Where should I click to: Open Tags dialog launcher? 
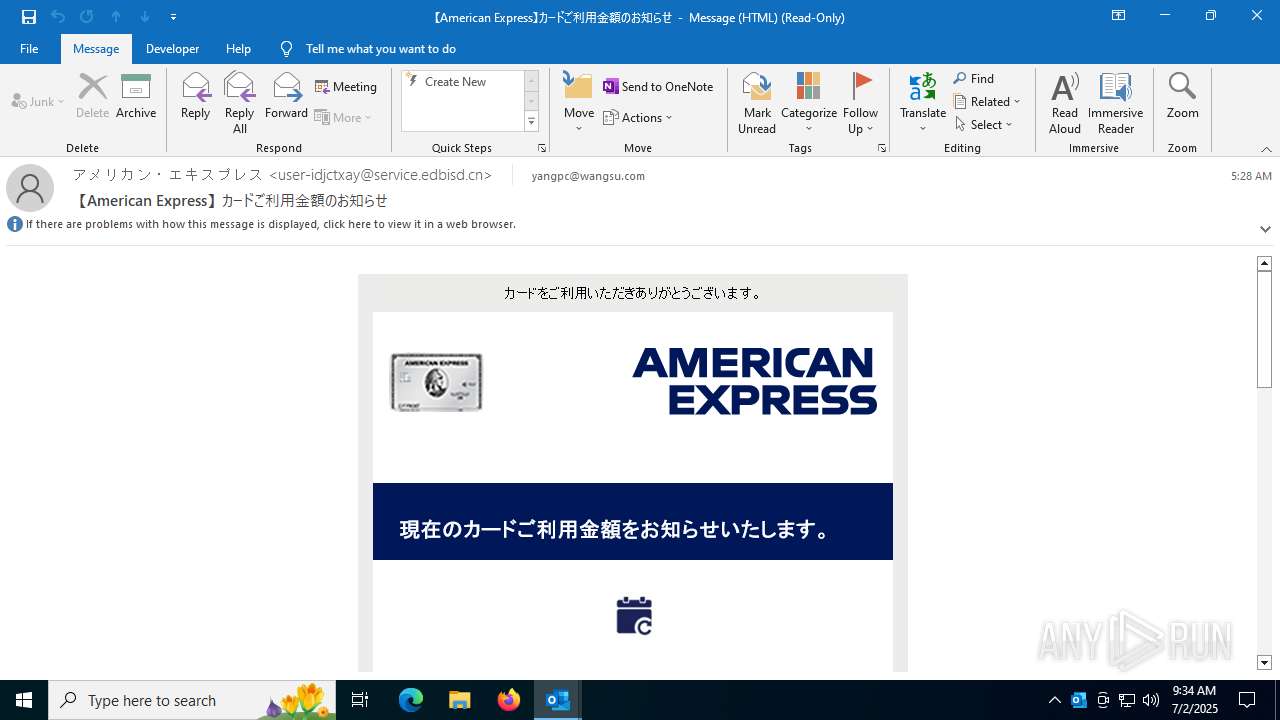pyautogui.click(x=882, y=148)
